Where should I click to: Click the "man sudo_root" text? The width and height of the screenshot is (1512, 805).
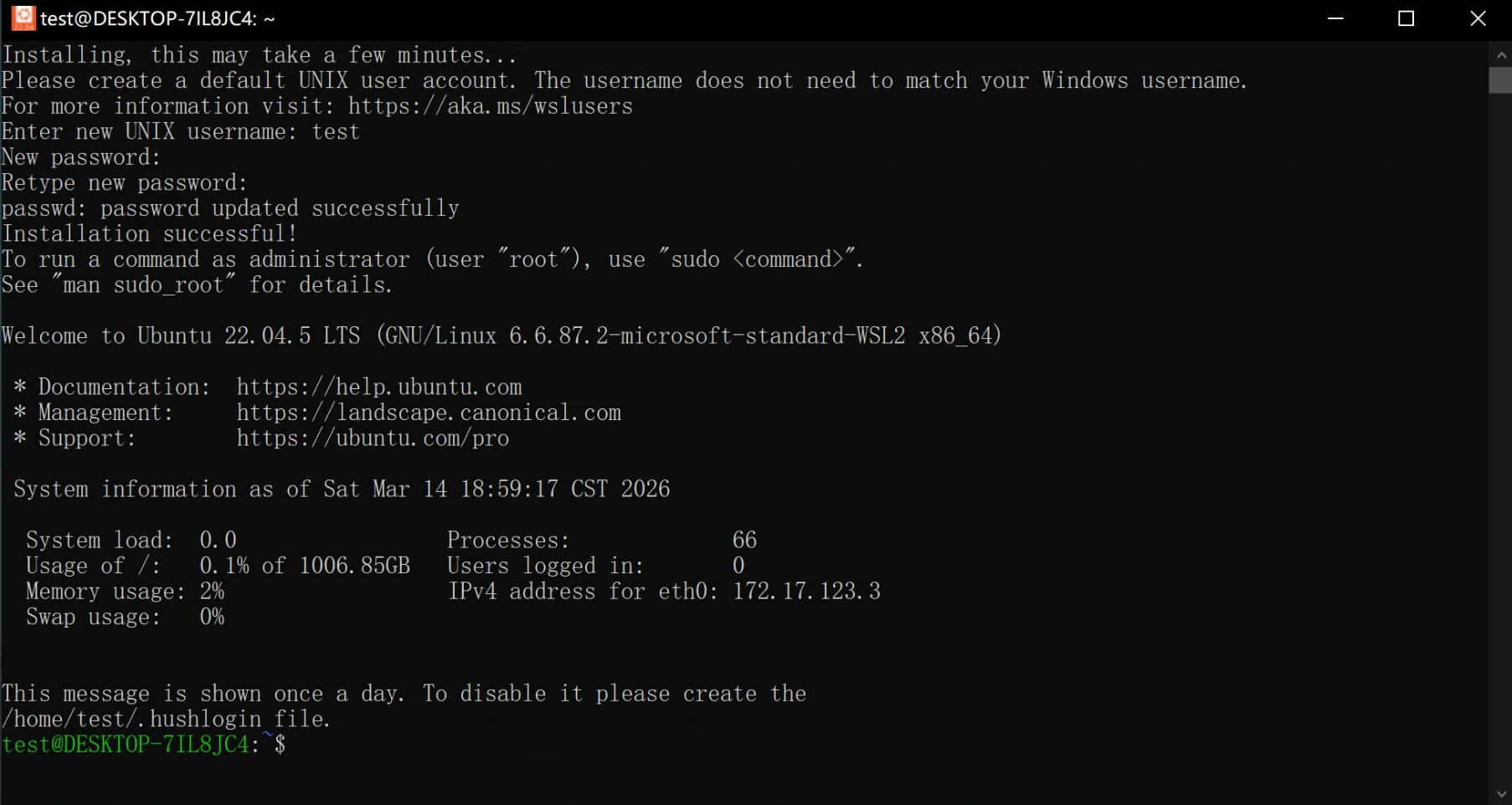143,285
